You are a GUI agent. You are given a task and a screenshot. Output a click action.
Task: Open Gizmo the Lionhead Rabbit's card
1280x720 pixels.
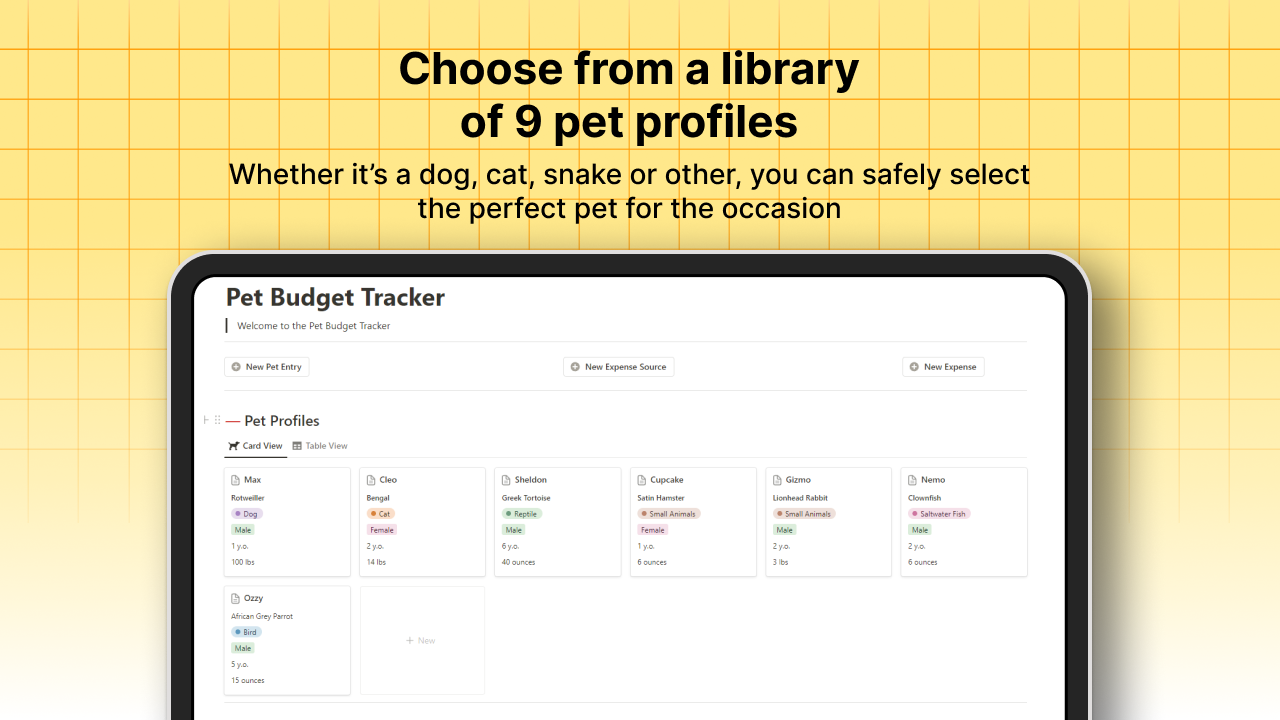point(828,520)
